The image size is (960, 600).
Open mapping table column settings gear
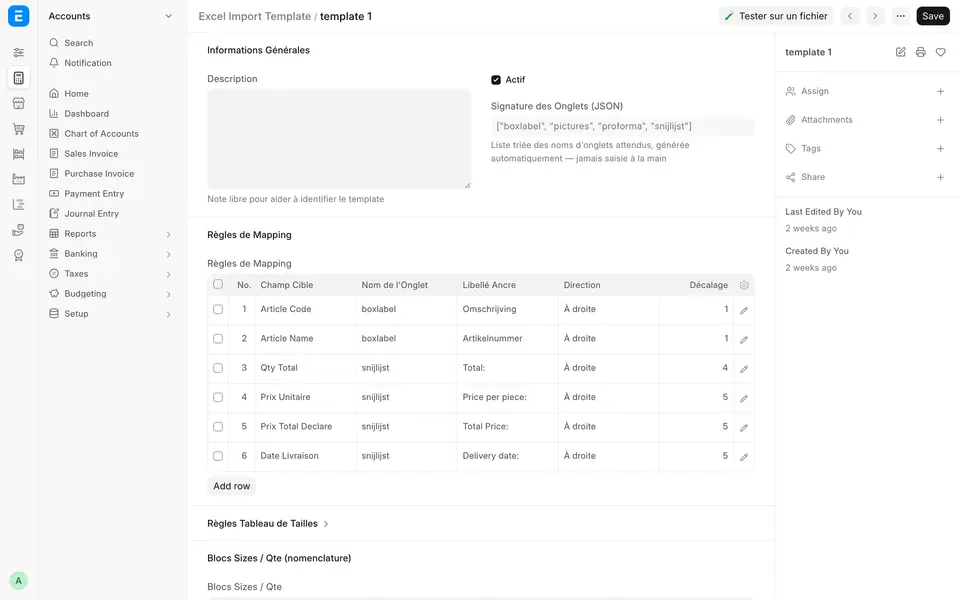point(744,285)
